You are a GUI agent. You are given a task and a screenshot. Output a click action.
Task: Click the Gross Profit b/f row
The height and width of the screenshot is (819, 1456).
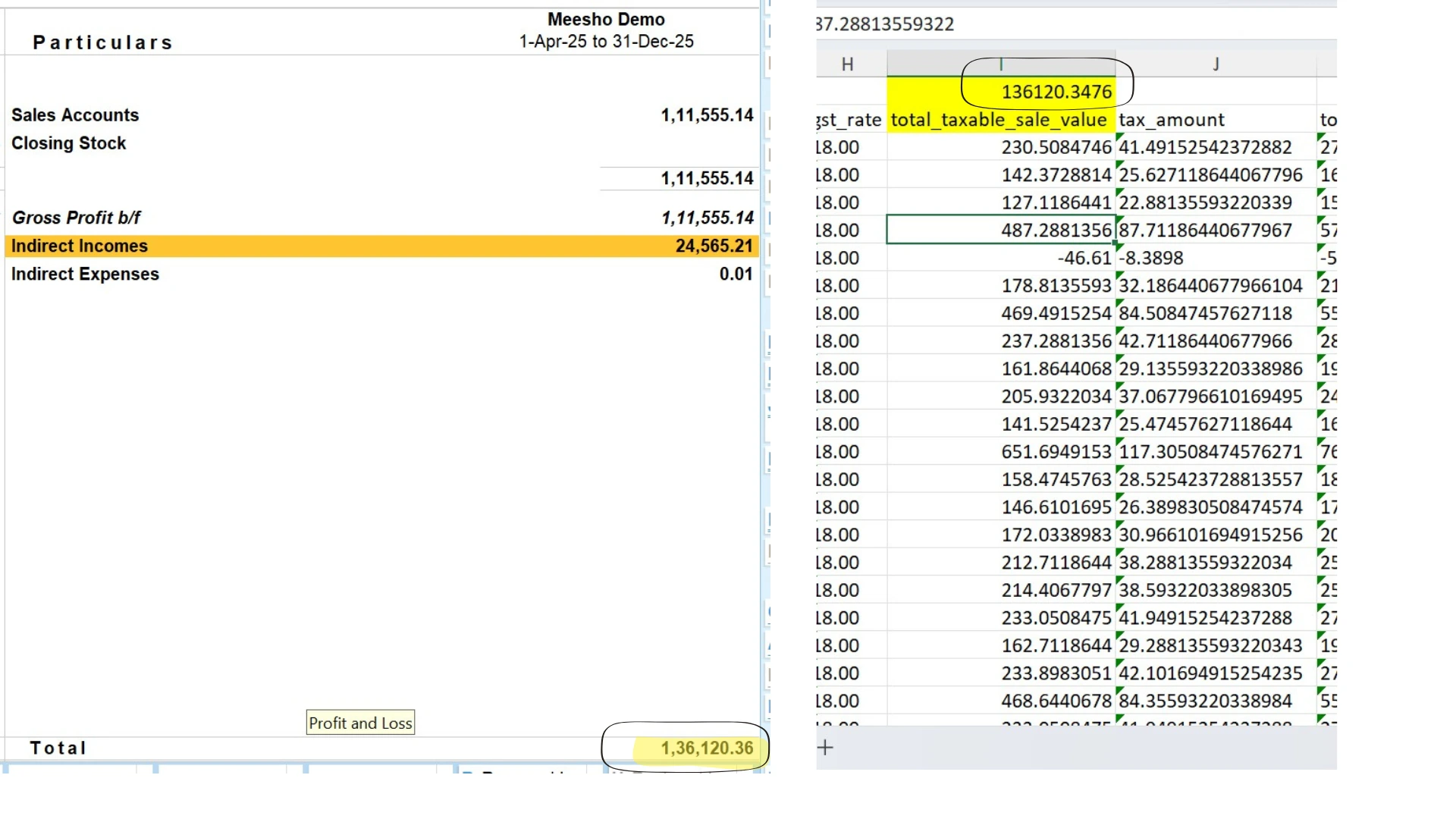[x=76, y=218]
